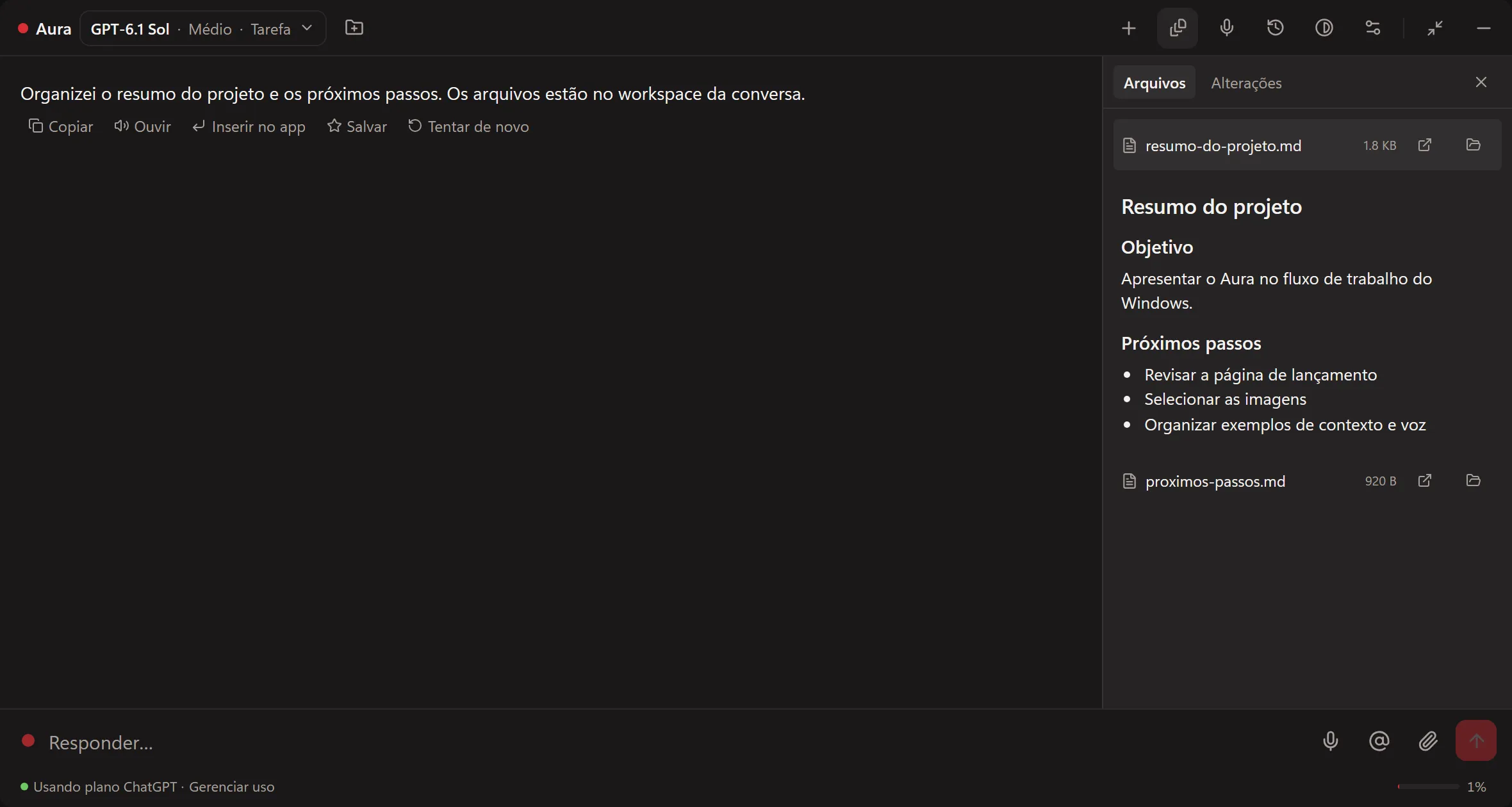Screen dimensions: 1512x807
Task: Open the sliders settings icon
Action: 1372,28
